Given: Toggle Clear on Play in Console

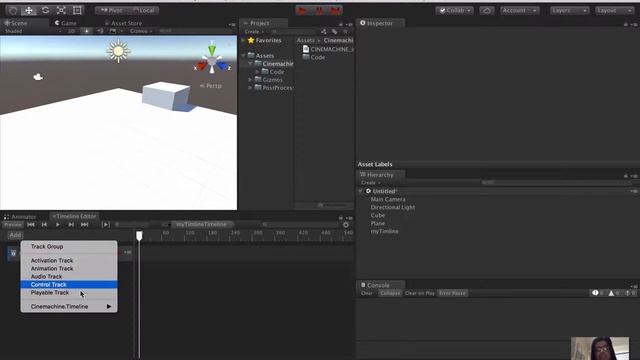Looking at the screenshot, I should 420,293.
